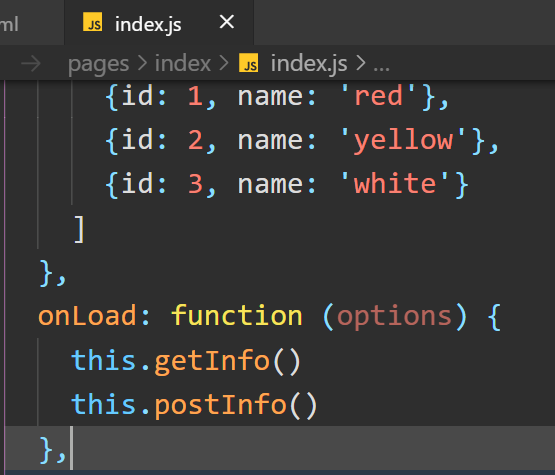Place cursor on name key in red row

click(x=270, y=97)
